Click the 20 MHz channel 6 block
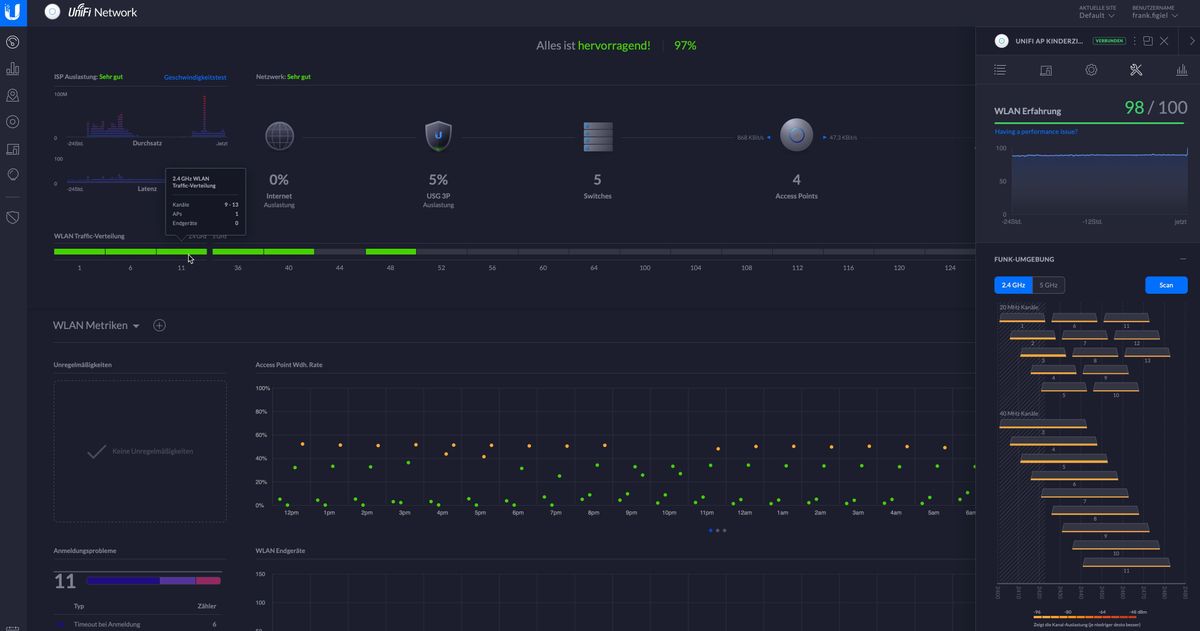 tap(1074, 318)
